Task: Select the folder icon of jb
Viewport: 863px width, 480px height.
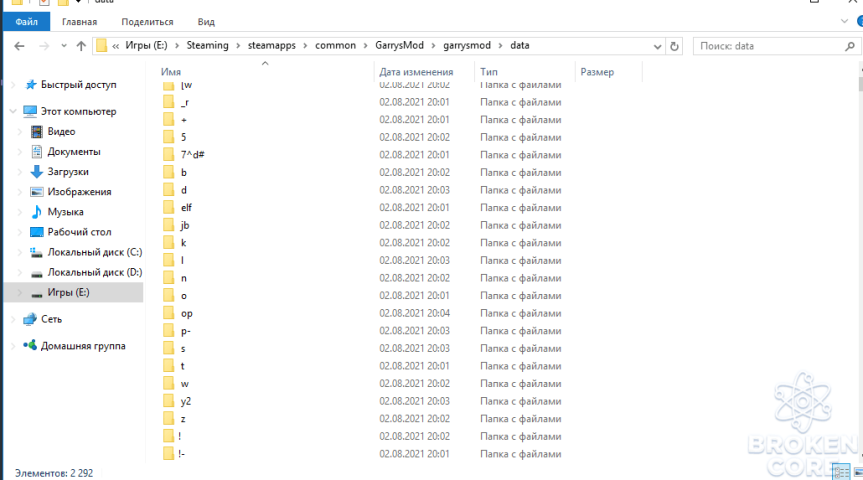Action: [168, 225]
